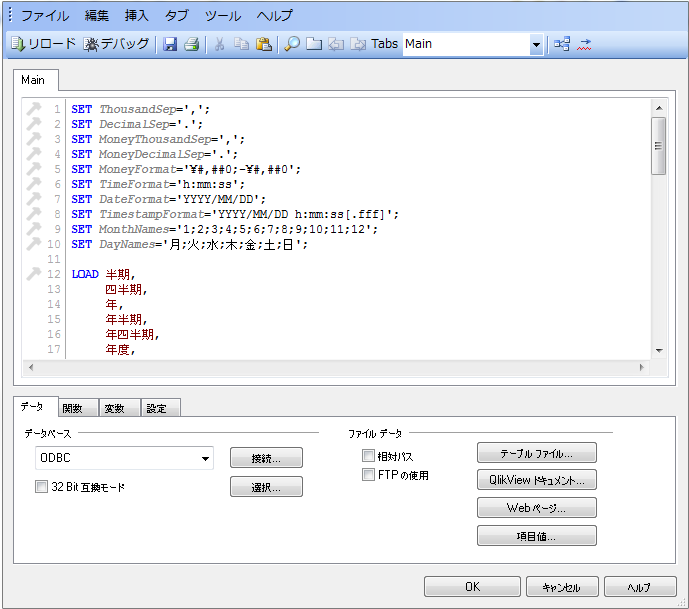689x609 pixels.
Task: Expand the Tabs Main dropdown
Action: point(536,44)
